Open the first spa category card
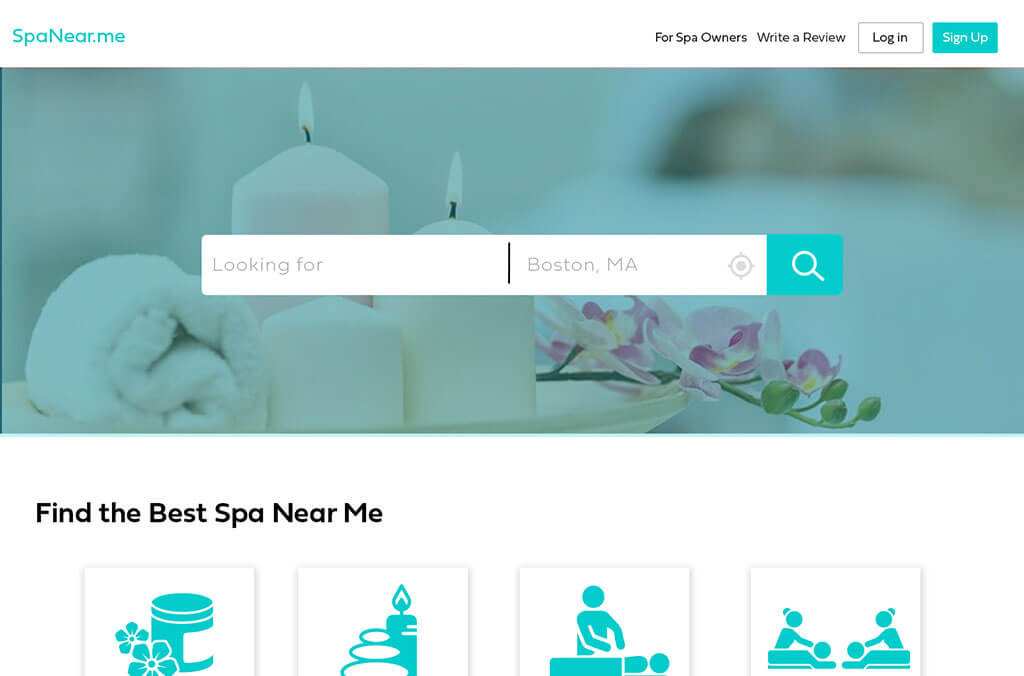This screenshot has width=1024, height=676. pyautogui.click(x=169, y=622)
